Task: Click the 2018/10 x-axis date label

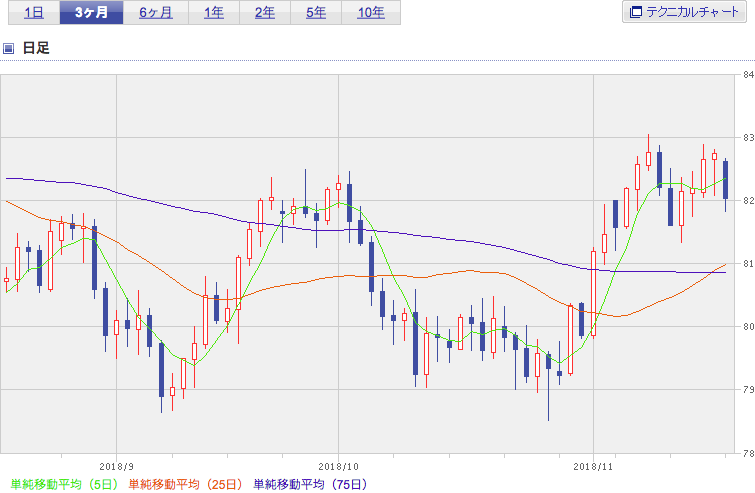Action: [x=338, y=467]
